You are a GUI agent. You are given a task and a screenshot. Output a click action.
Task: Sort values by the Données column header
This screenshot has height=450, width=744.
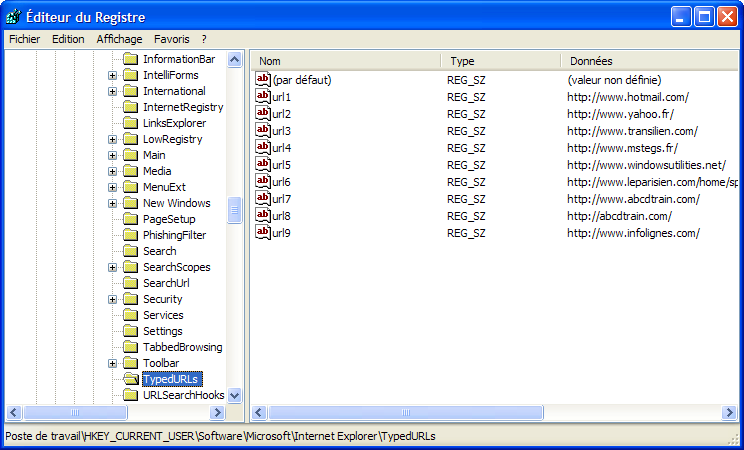[650, 61]
